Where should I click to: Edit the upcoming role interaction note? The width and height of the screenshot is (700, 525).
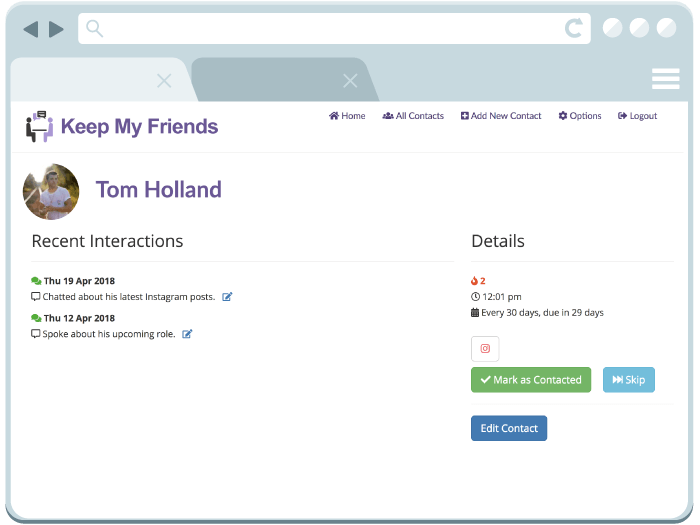pyautogui.click(x=187, y=334)
